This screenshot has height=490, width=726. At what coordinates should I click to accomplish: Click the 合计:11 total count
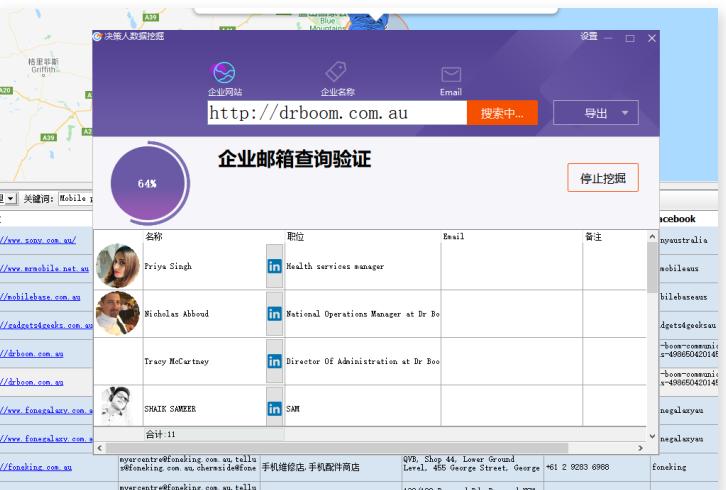[160, 434]
